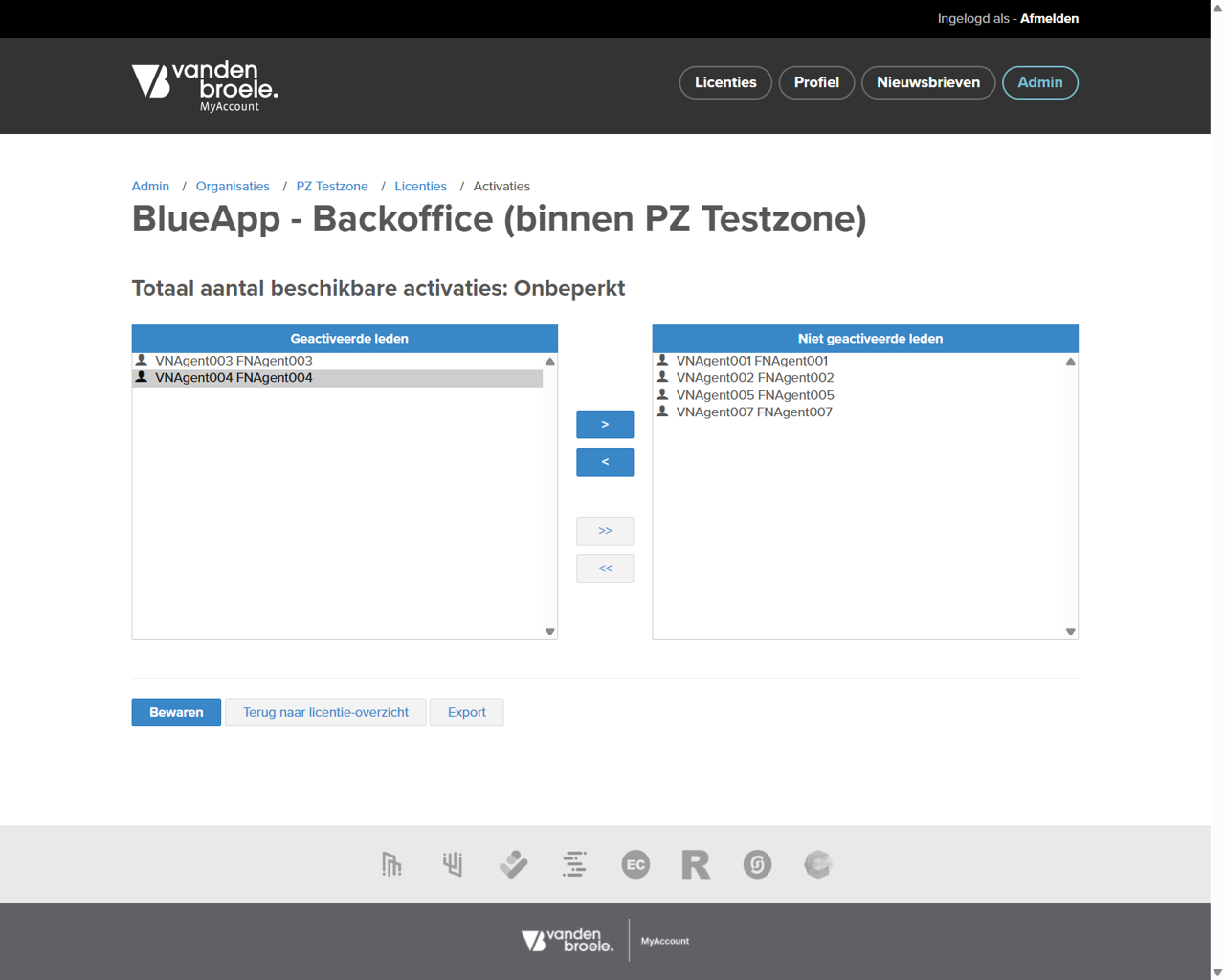
Task: Click the down arrow of Geactiveerde leden scrollbar
Action: [x=550, y=632]
